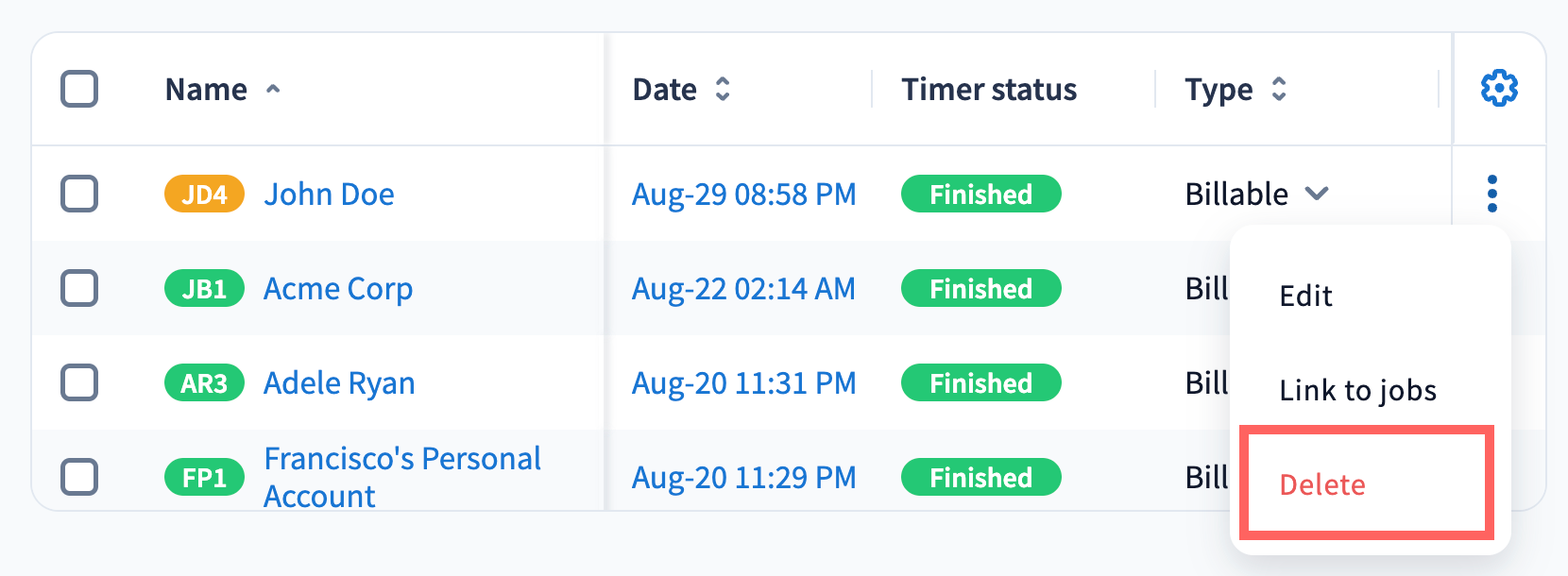Viewport: 1568px width, 576px height.
Task: Check the box for the John Doe row
Action: (79, 194)
